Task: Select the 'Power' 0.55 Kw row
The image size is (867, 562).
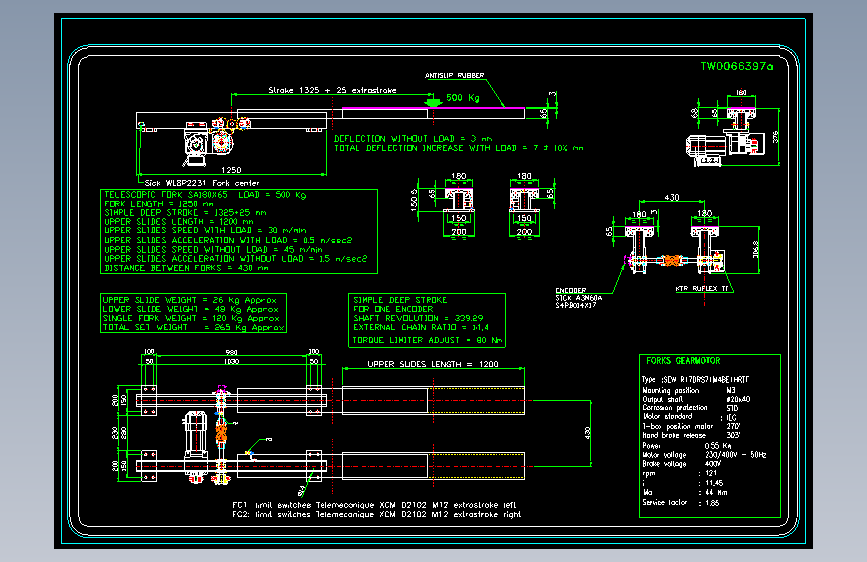Action: pos(687,446)
